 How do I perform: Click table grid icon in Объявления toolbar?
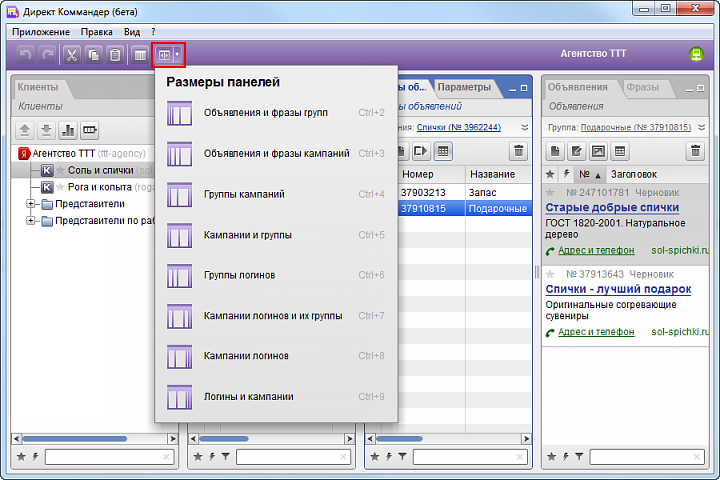pyautogui.click(x=619, y=151)
